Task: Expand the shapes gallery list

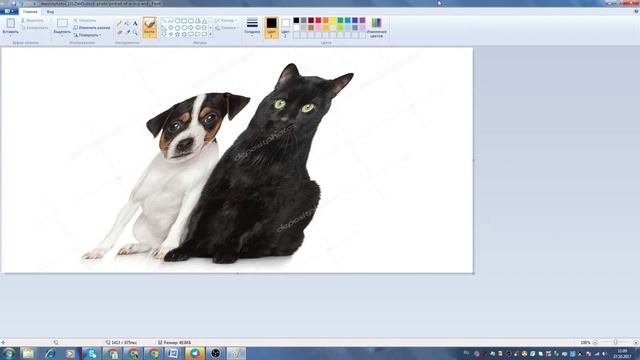Action: (211, 35)
